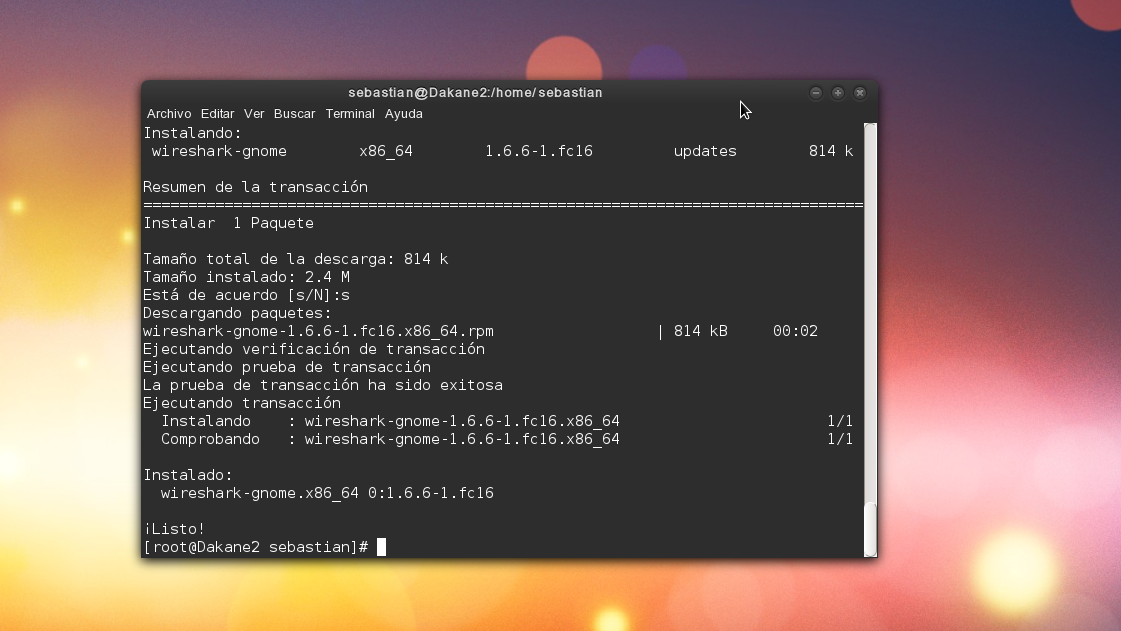Maximize the terminal window

point(838,93)
